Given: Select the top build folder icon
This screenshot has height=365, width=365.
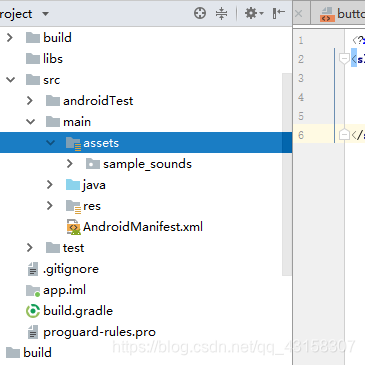Looking at the screenshot, I should [33, 38].
